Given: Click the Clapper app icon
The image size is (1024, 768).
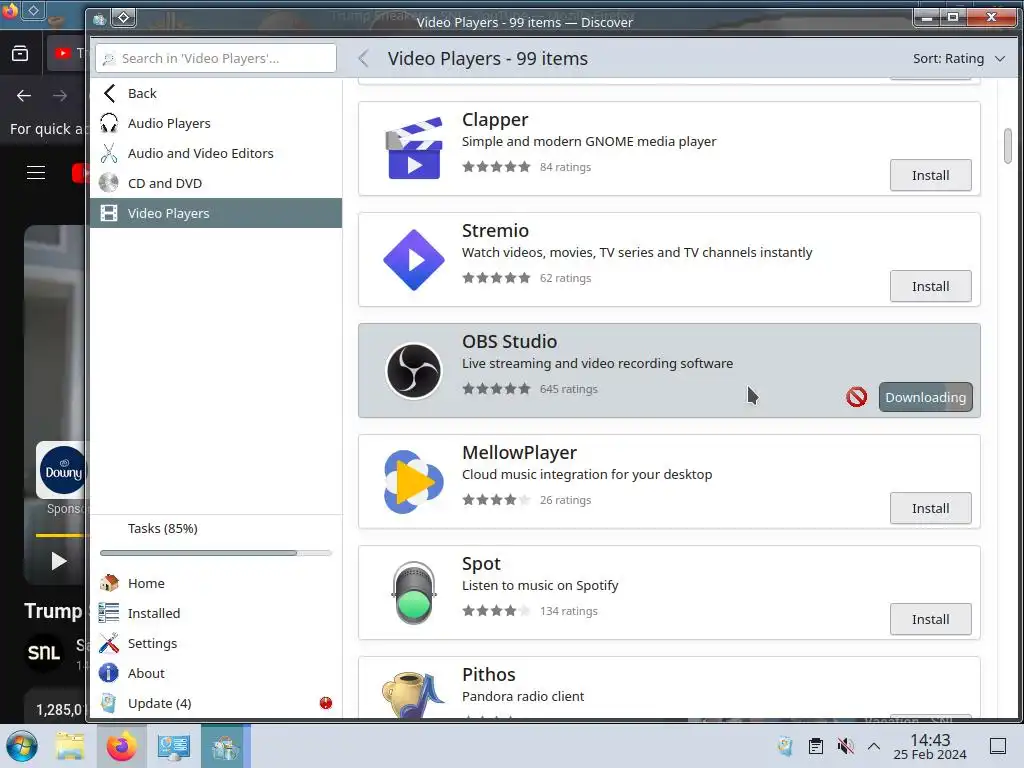Looking at the screenshot, I should pos(414,148).
